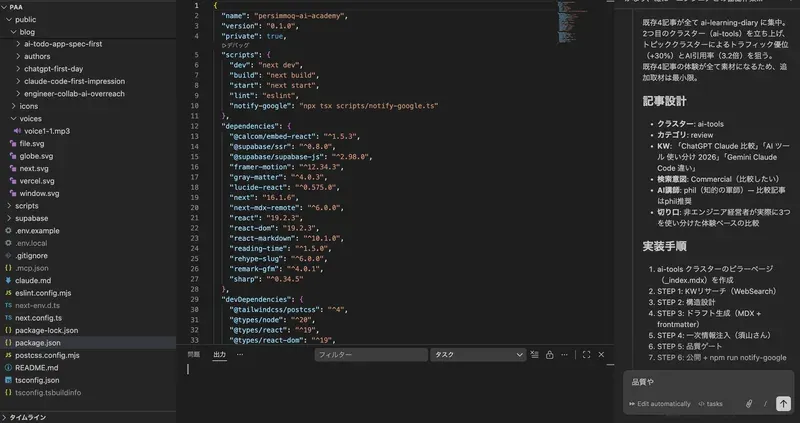This screenshot has width=800, height=423.
Task: Click the info icon beside README.md
Action: (x=8, y=367)
